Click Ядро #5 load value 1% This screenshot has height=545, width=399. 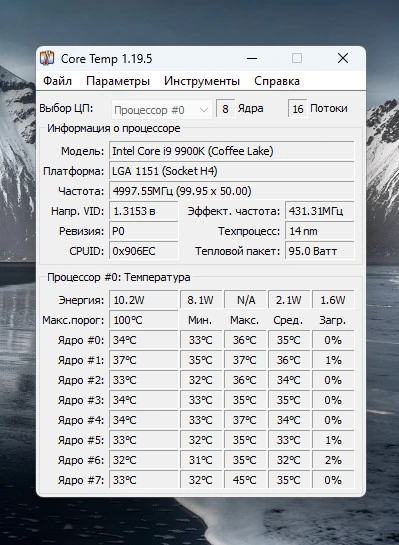click(x=333, y=440)
